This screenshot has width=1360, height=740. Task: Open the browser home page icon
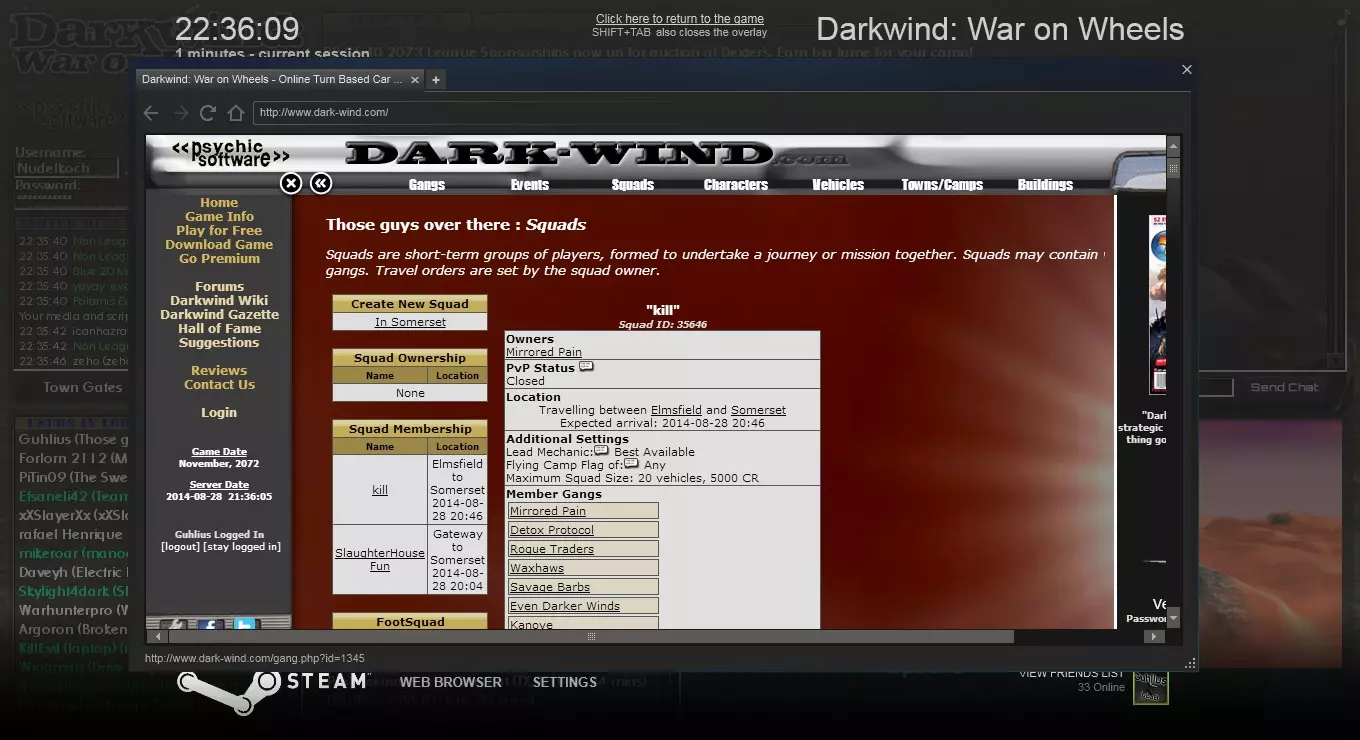(236, 113)
